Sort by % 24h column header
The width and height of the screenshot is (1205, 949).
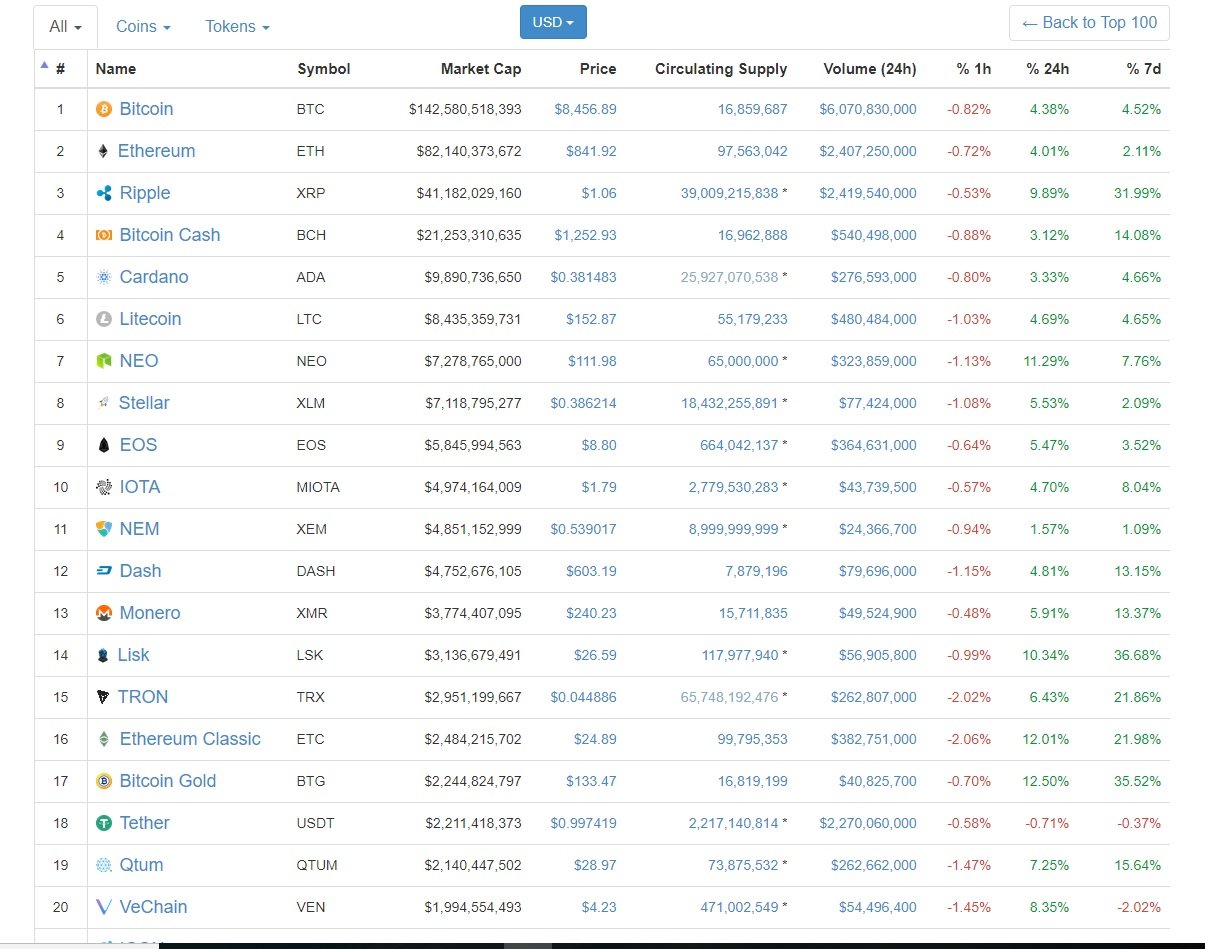1047,69
